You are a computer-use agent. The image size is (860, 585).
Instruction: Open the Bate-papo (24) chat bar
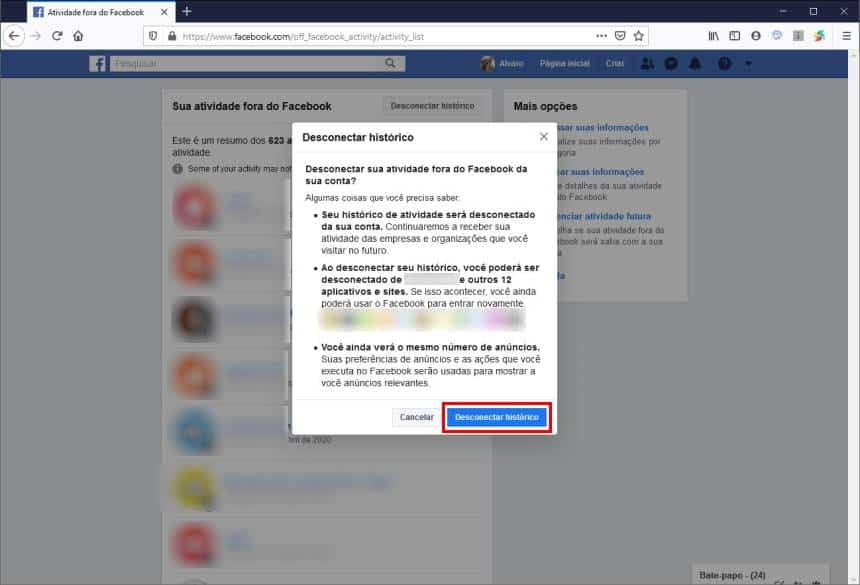[x=760, y=575]
